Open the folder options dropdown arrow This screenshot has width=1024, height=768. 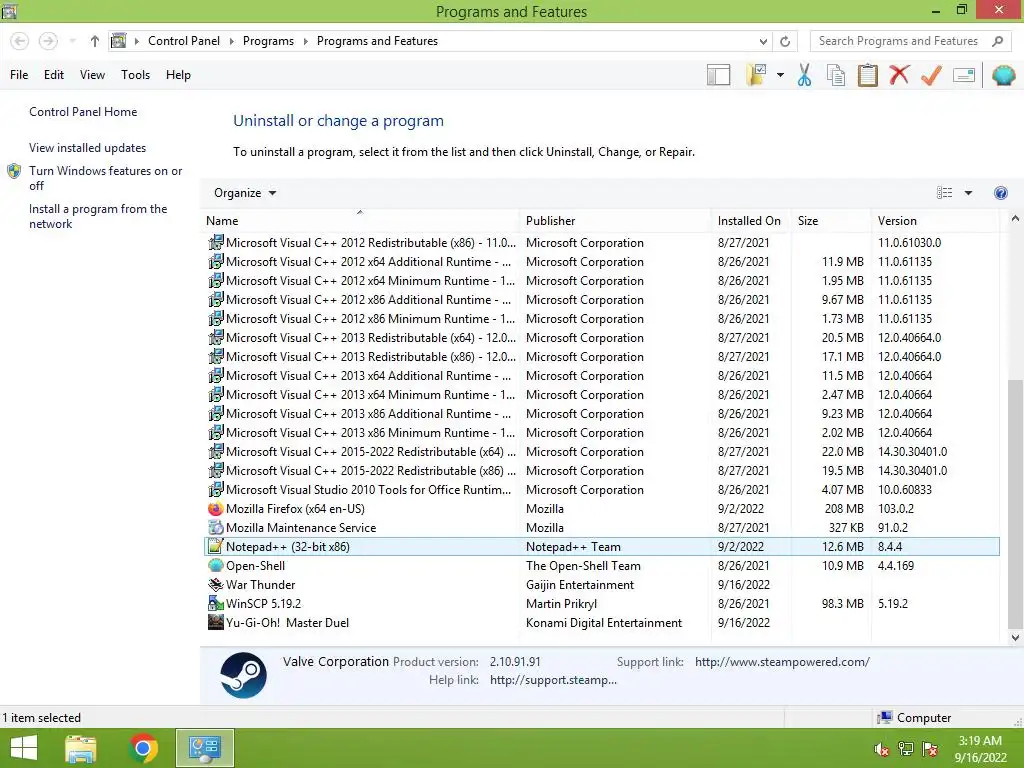780,75
